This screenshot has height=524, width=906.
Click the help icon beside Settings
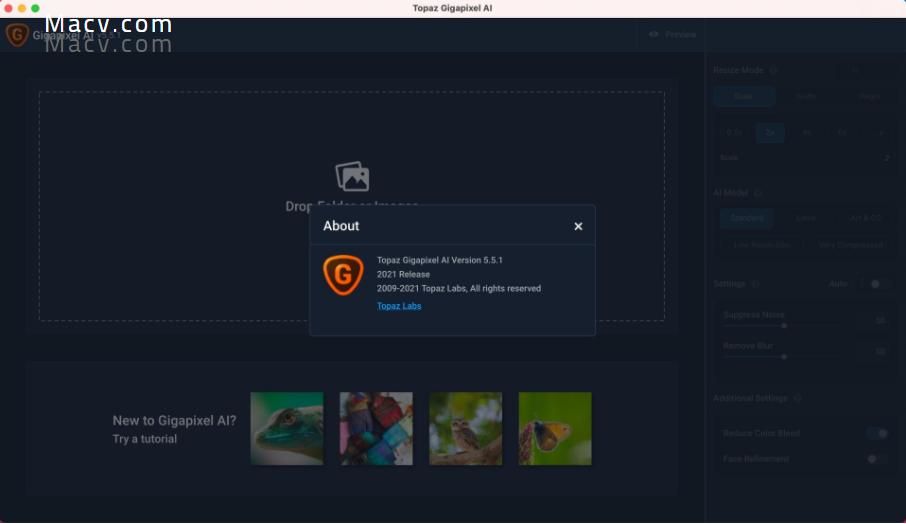(755, 284)
